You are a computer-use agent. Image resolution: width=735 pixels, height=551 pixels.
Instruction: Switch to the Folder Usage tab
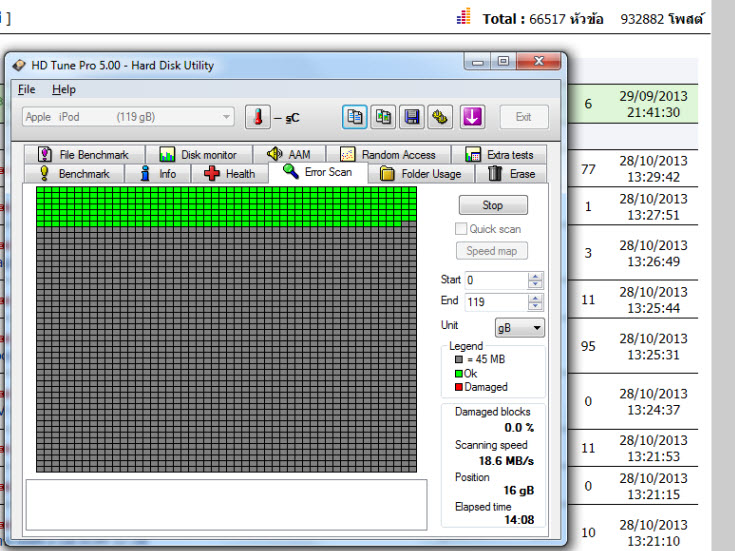420,174
